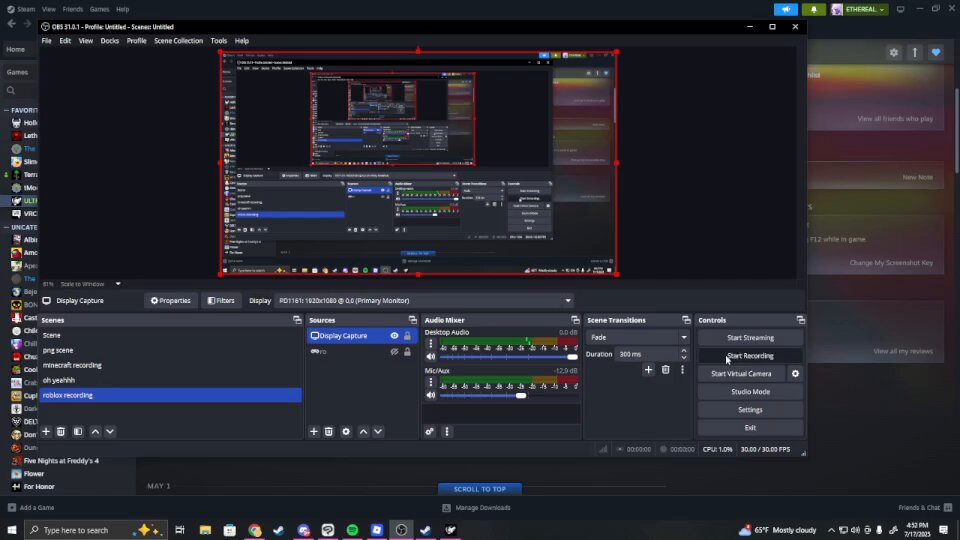Open source Filters button
The image size is (960, 540).
pos(221,301)
